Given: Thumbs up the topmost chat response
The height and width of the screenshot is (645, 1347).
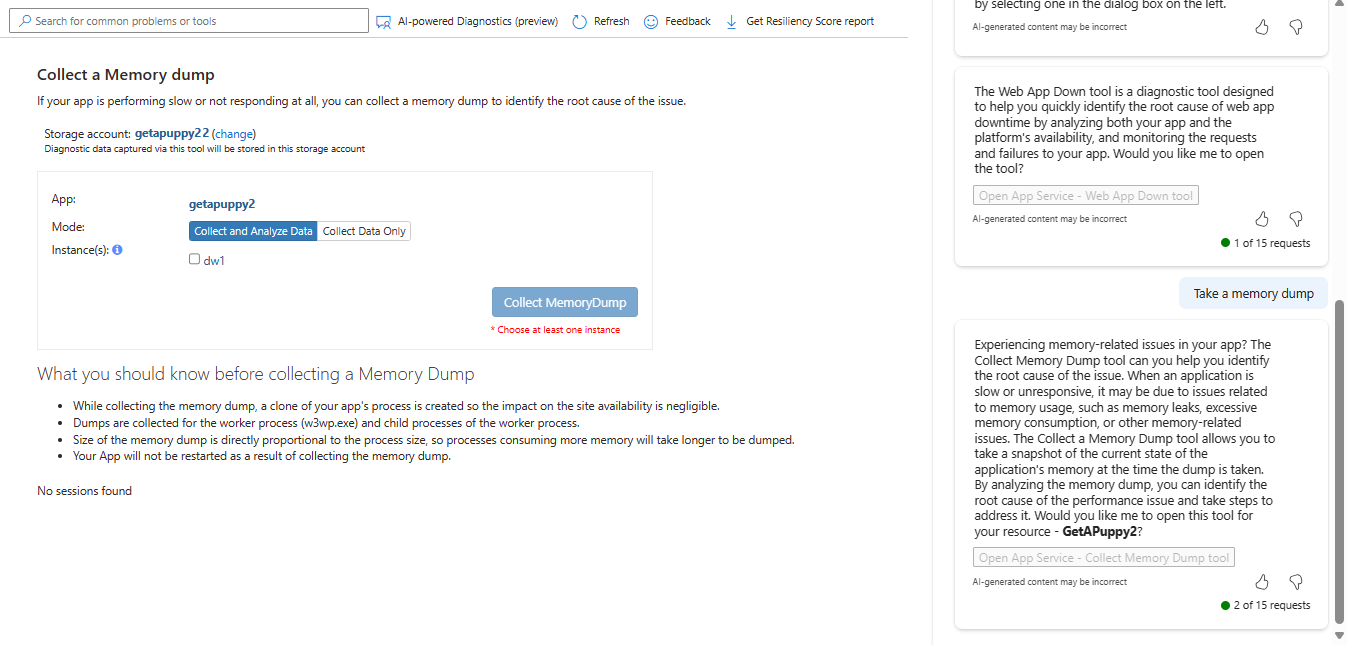Looking at the screenshot, I should pos(1262,27).
